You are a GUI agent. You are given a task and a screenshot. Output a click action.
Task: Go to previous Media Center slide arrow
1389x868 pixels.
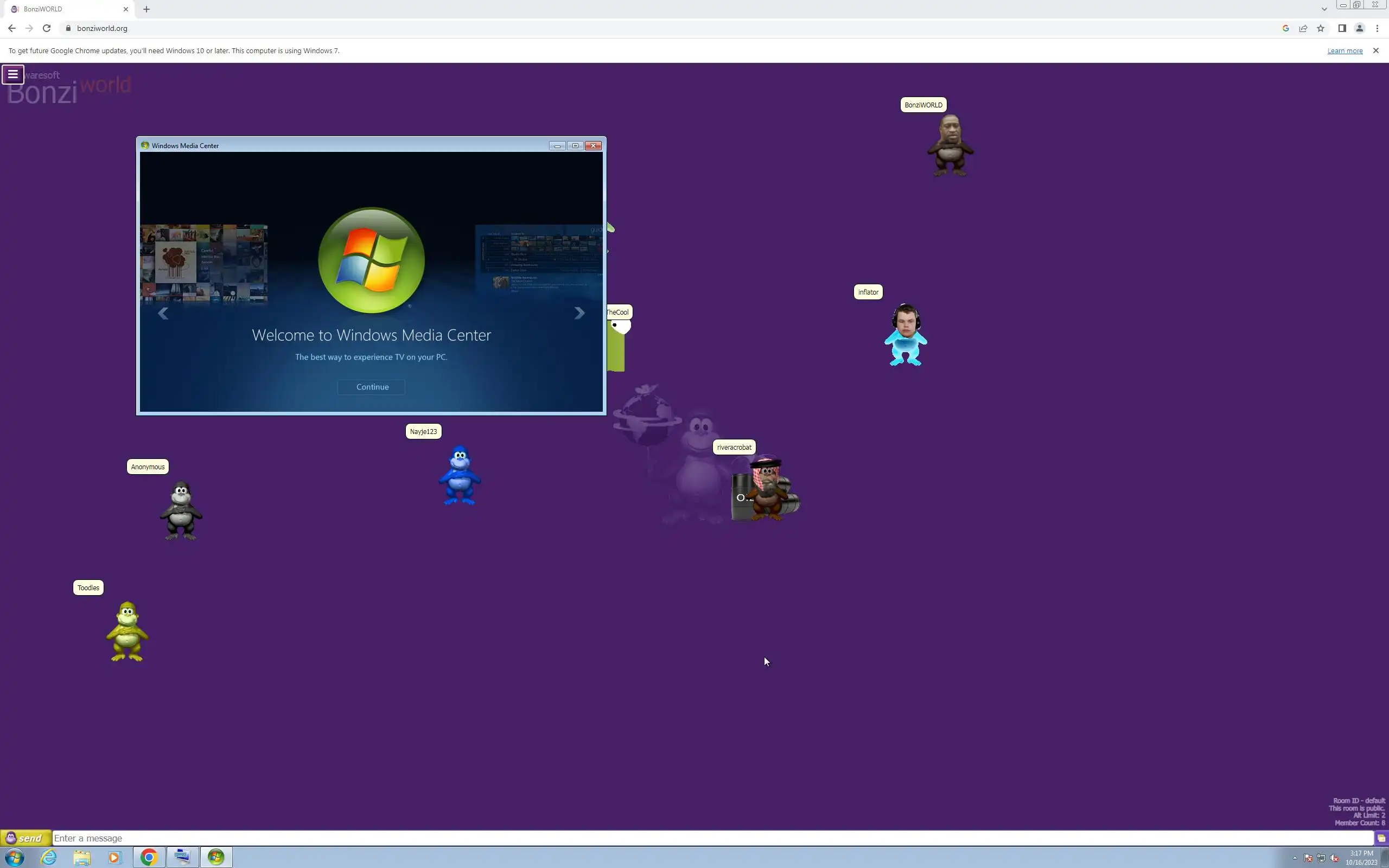[x=163, y=313]
